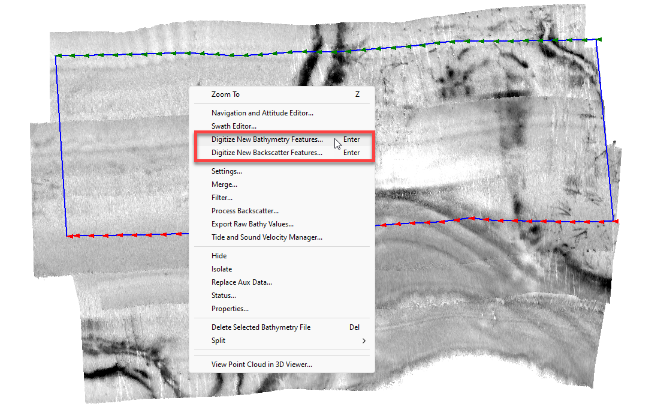Open the Status entry
This screenshot has height=420, width=650.
pos(282,296)
